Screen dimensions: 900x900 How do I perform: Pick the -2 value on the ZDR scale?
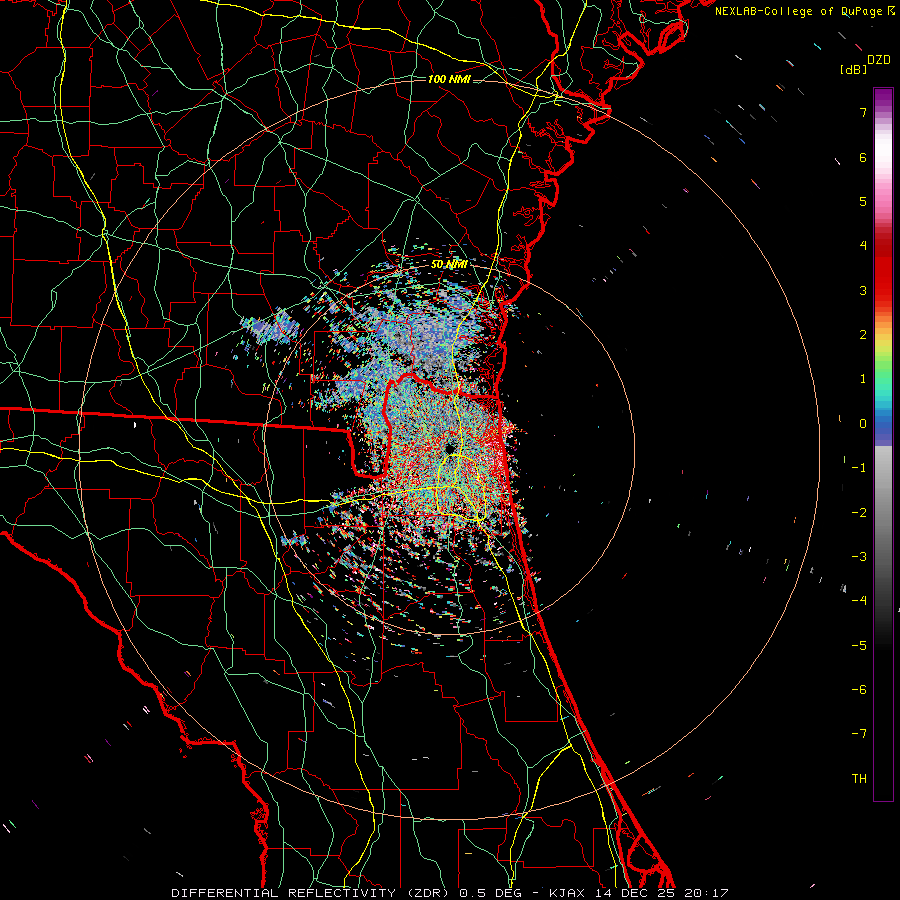859,513
